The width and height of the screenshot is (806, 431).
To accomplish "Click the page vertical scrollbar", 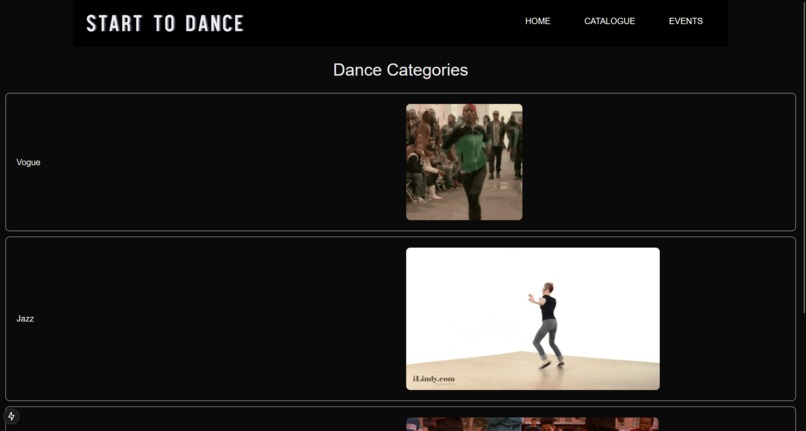I will coord(803,156).
